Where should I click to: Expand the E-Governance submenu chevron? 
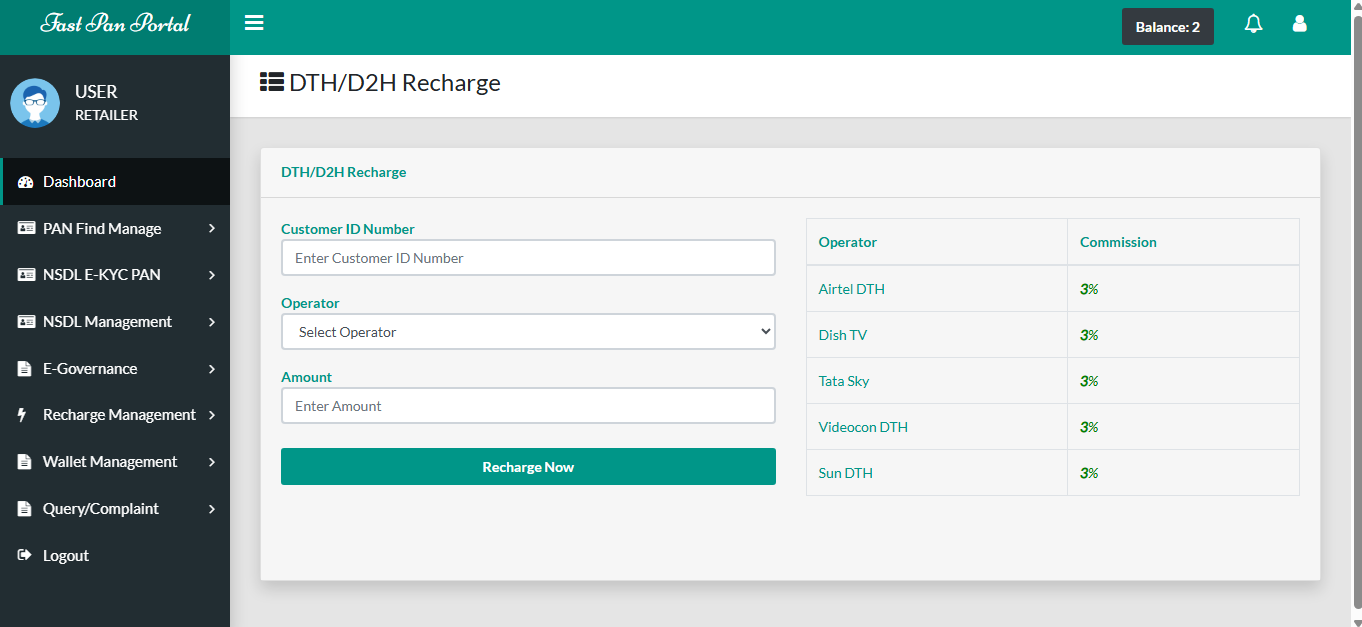click(x=211, y=369)
